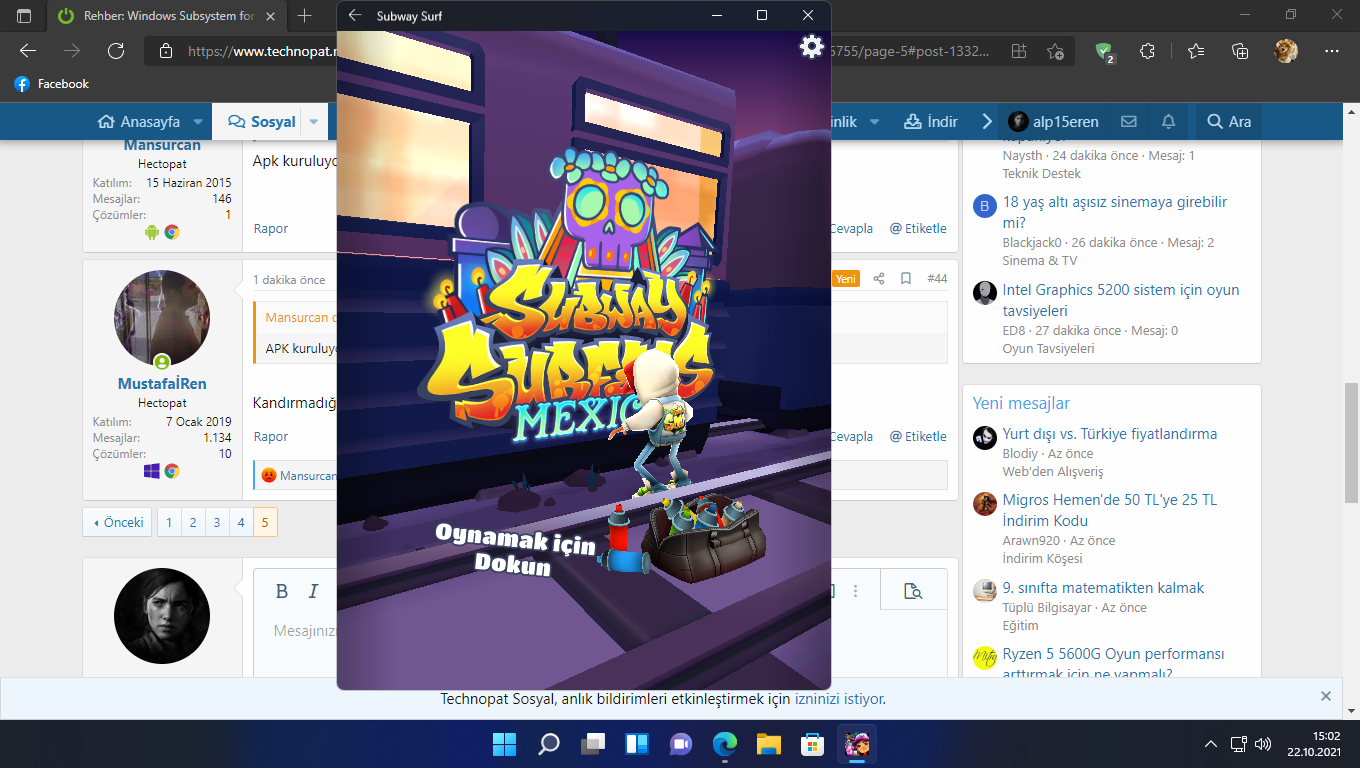Go to forum page 4

click(241, 522)
